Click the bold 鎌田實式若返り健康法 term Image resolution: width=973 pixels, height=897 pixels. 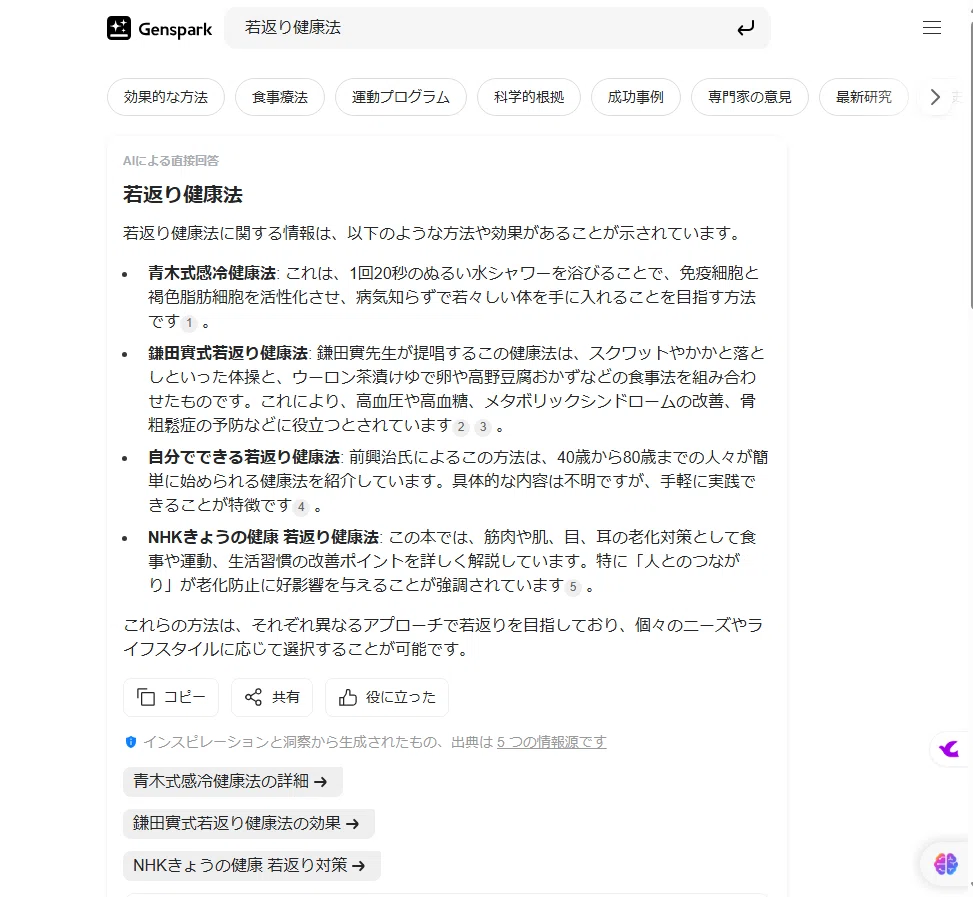coord(228,353)
